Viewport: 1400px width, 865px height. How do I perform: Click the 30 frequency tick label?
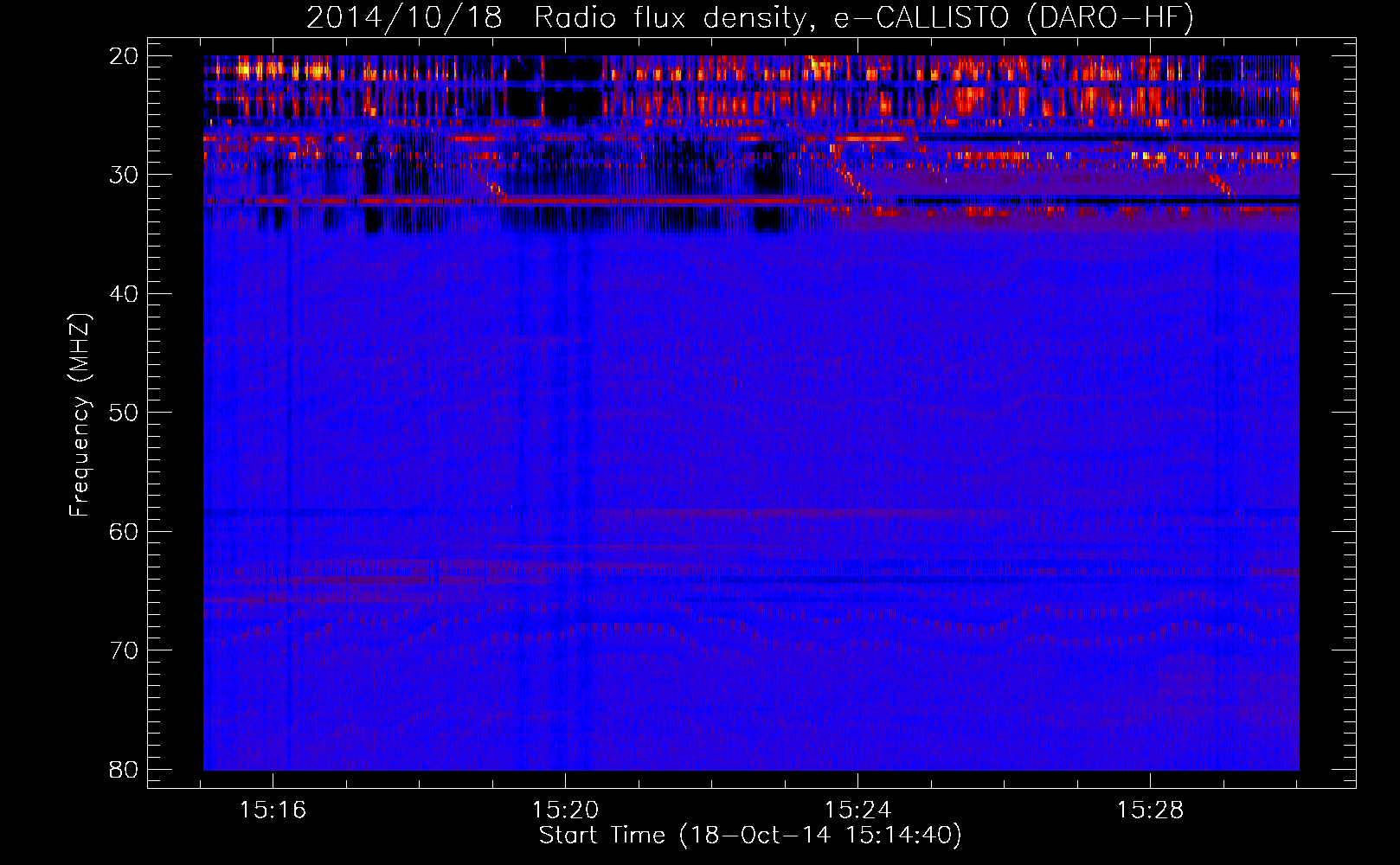[x=124, y=175]
